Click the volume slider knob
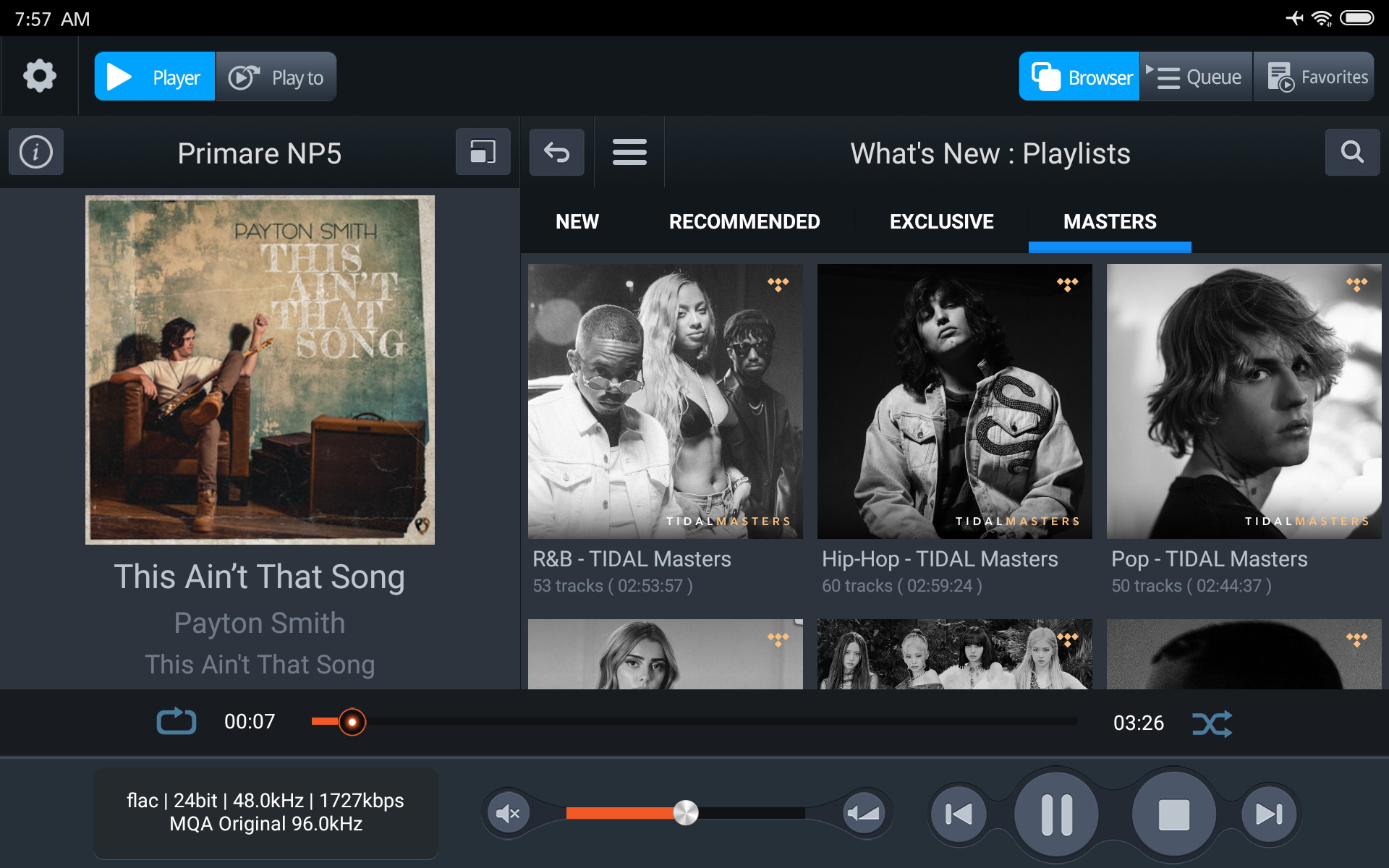This screenshot has height=868, width=1389. click(x=686, y=813)
